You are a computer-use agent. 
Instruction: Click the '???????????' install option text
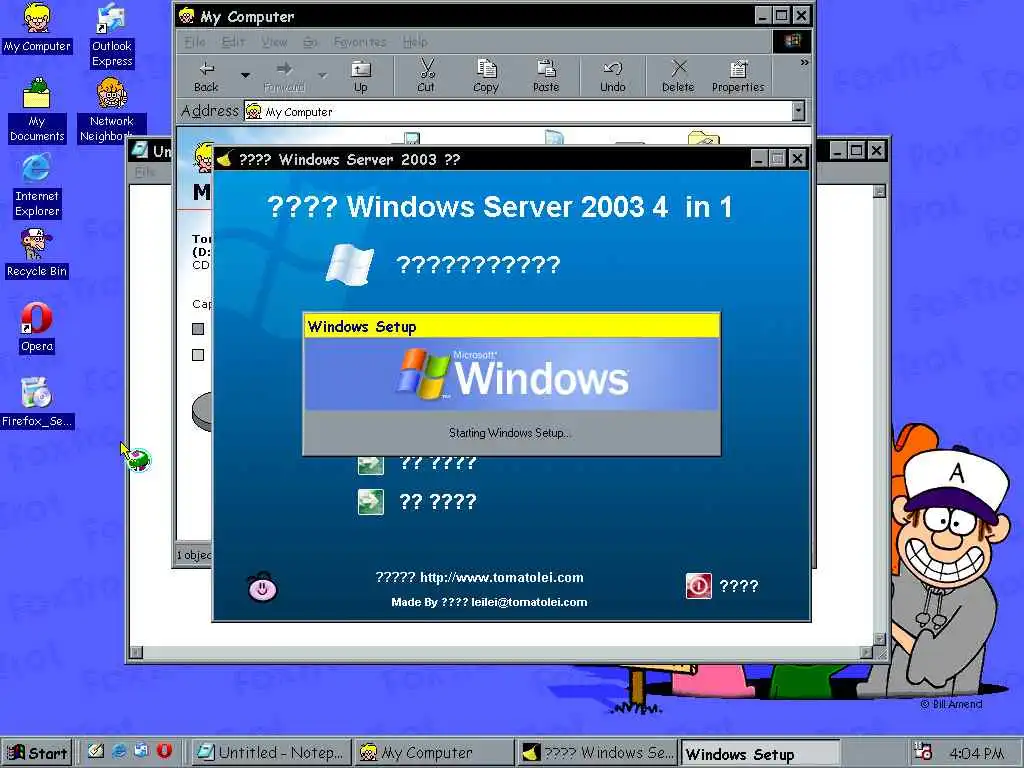click(x=478, y=265)
